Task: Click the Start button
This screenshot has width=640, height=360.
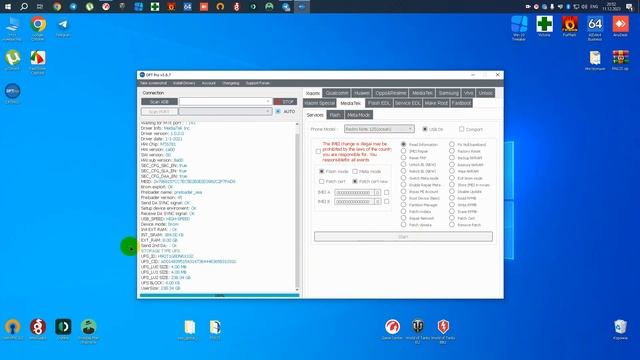Action: coord(403,236)
